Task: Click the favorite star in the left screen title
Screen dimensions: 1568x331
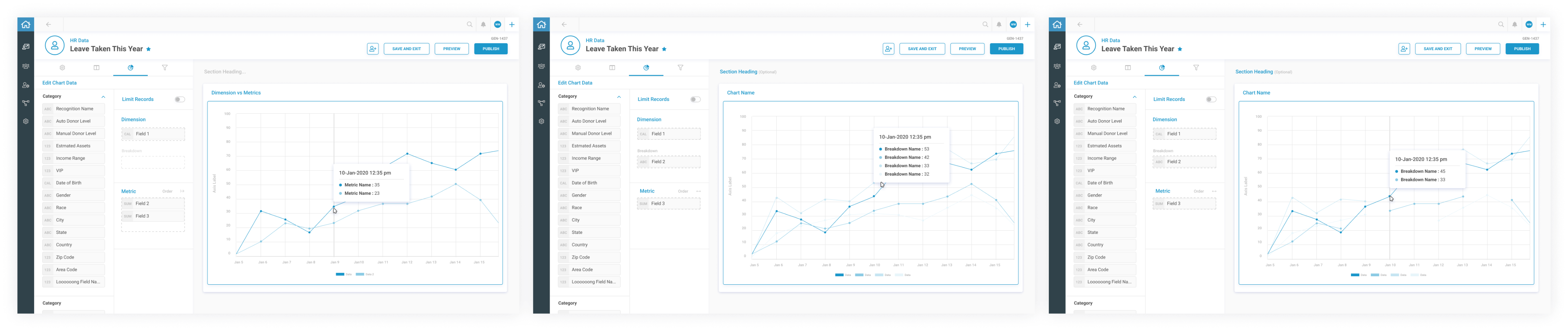Action: pyautogui.click(x=149, y=49)
